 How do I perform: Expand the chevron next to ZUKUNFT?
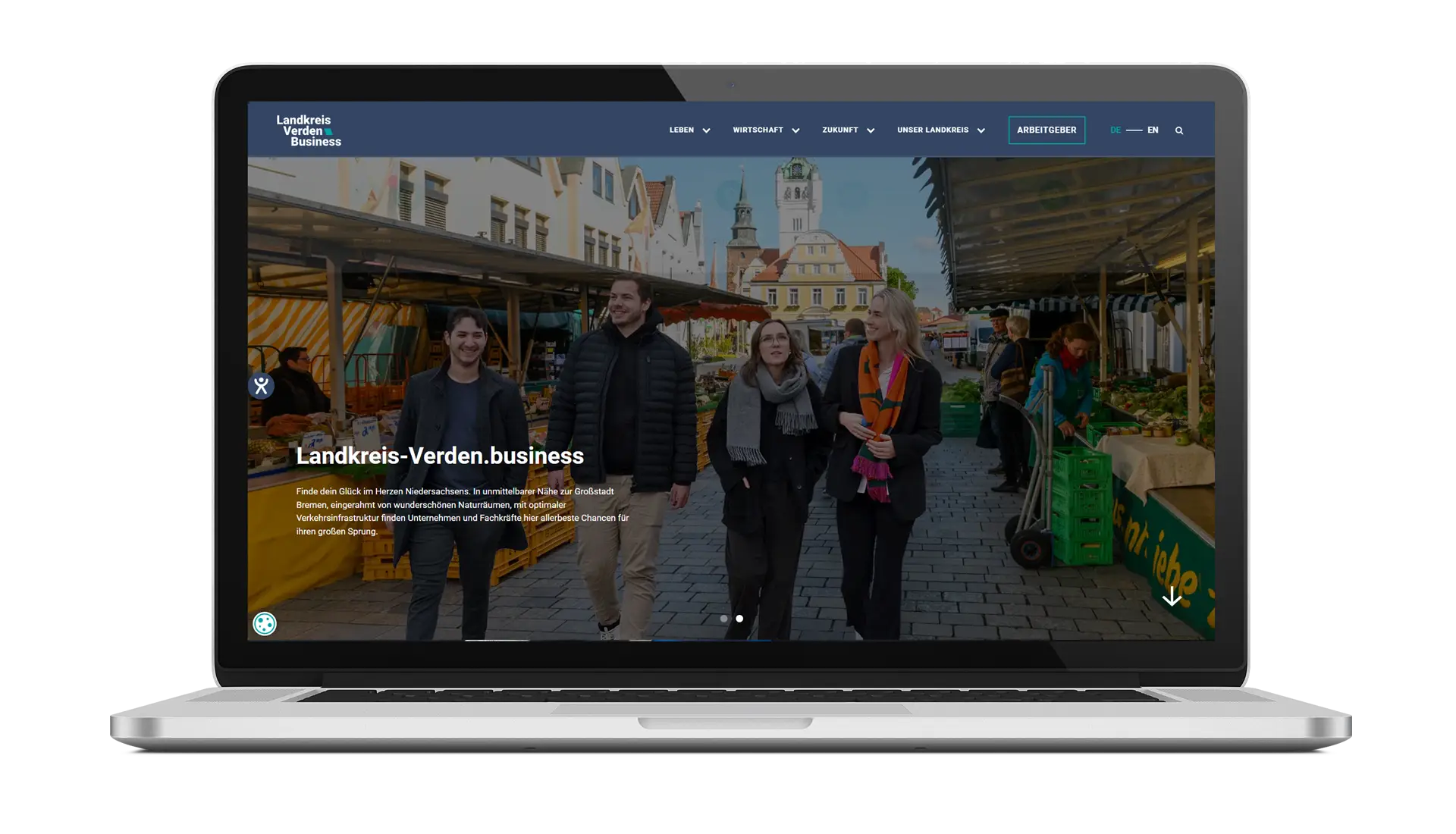pos(871,130)
